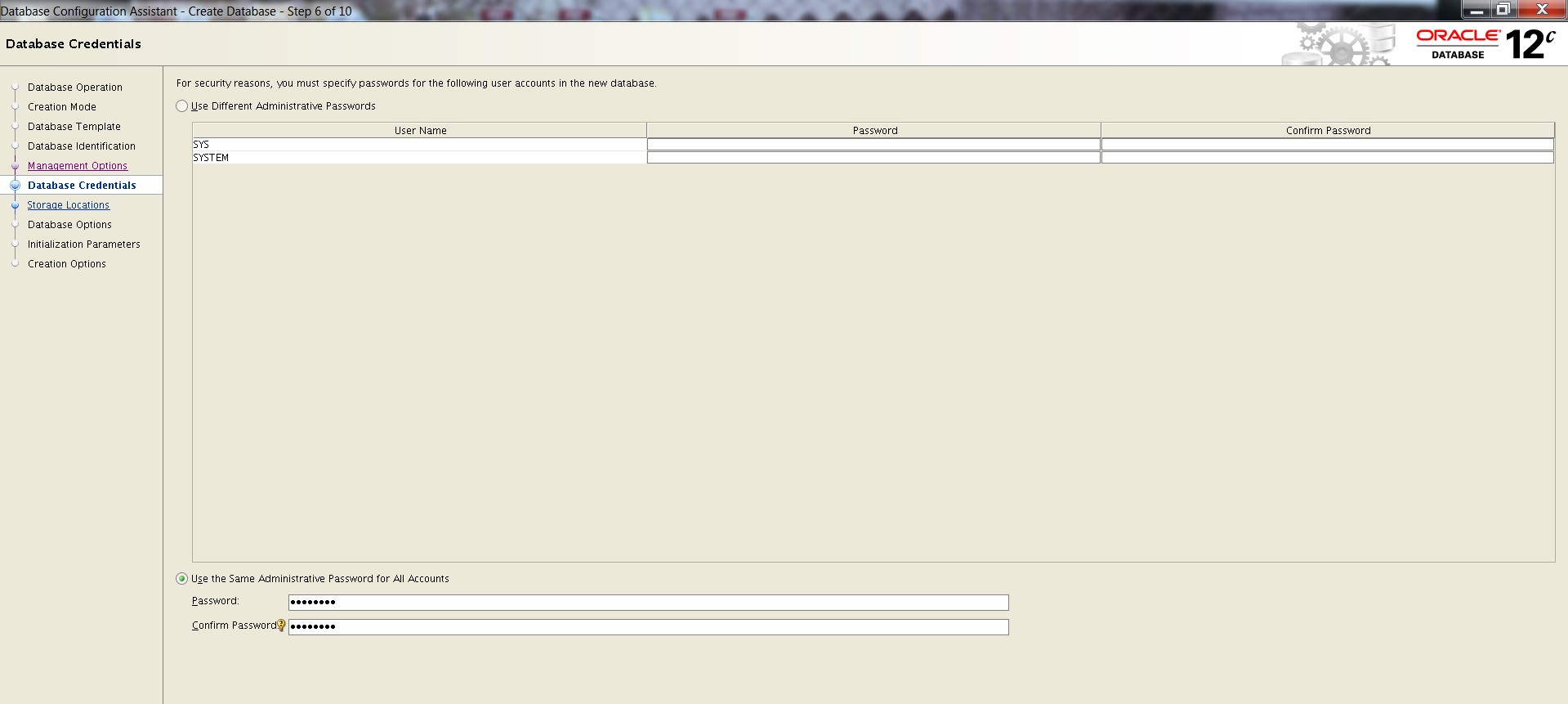This screenshot has width=1568, height=704.
Task: Focus the bottom Confirm Password input field
Action: [x=648, y=627]
